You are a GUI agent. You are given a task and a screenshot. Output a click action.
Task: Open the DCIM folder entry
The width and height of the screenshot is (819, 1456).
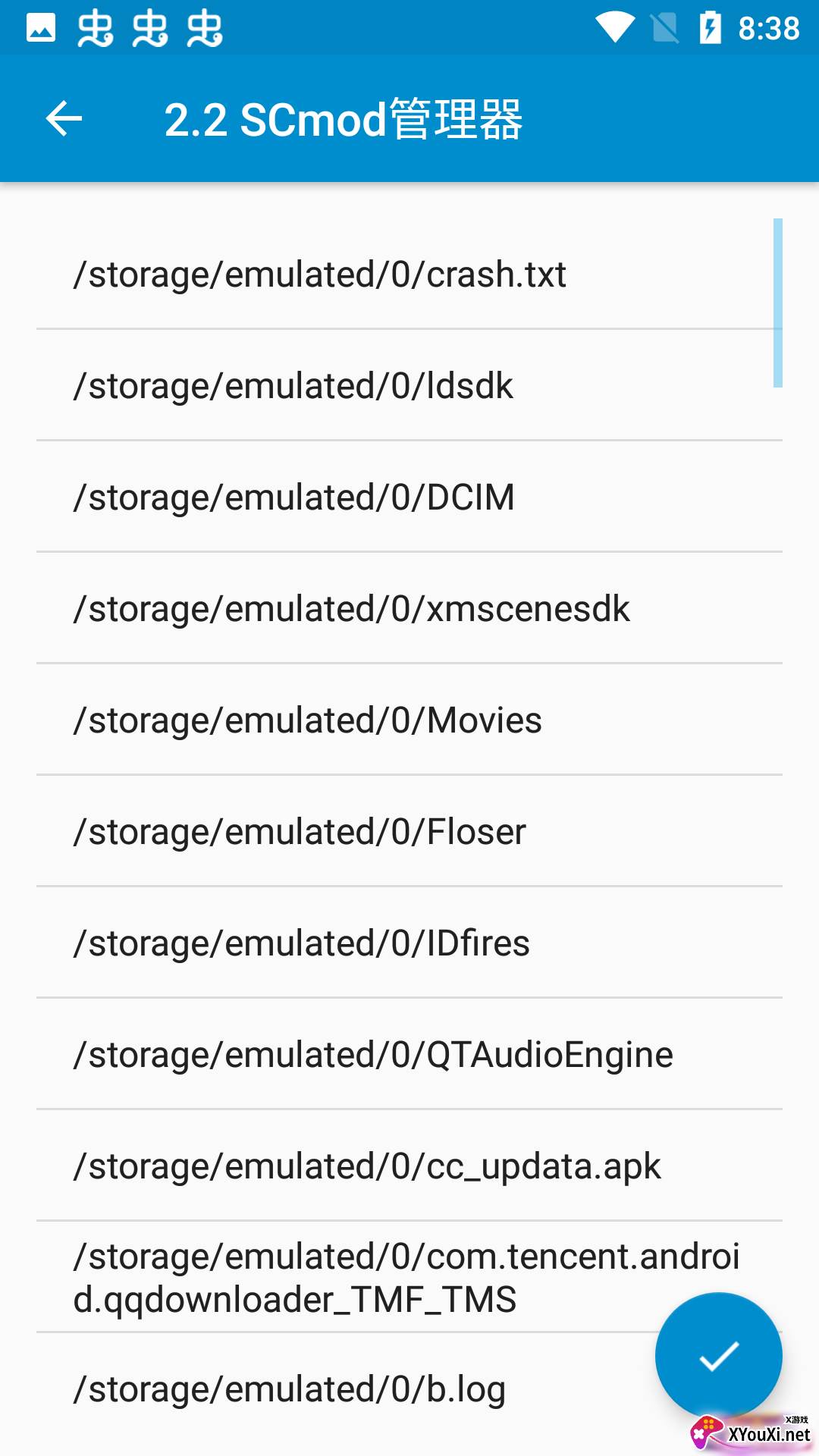(x=293, y=497)
